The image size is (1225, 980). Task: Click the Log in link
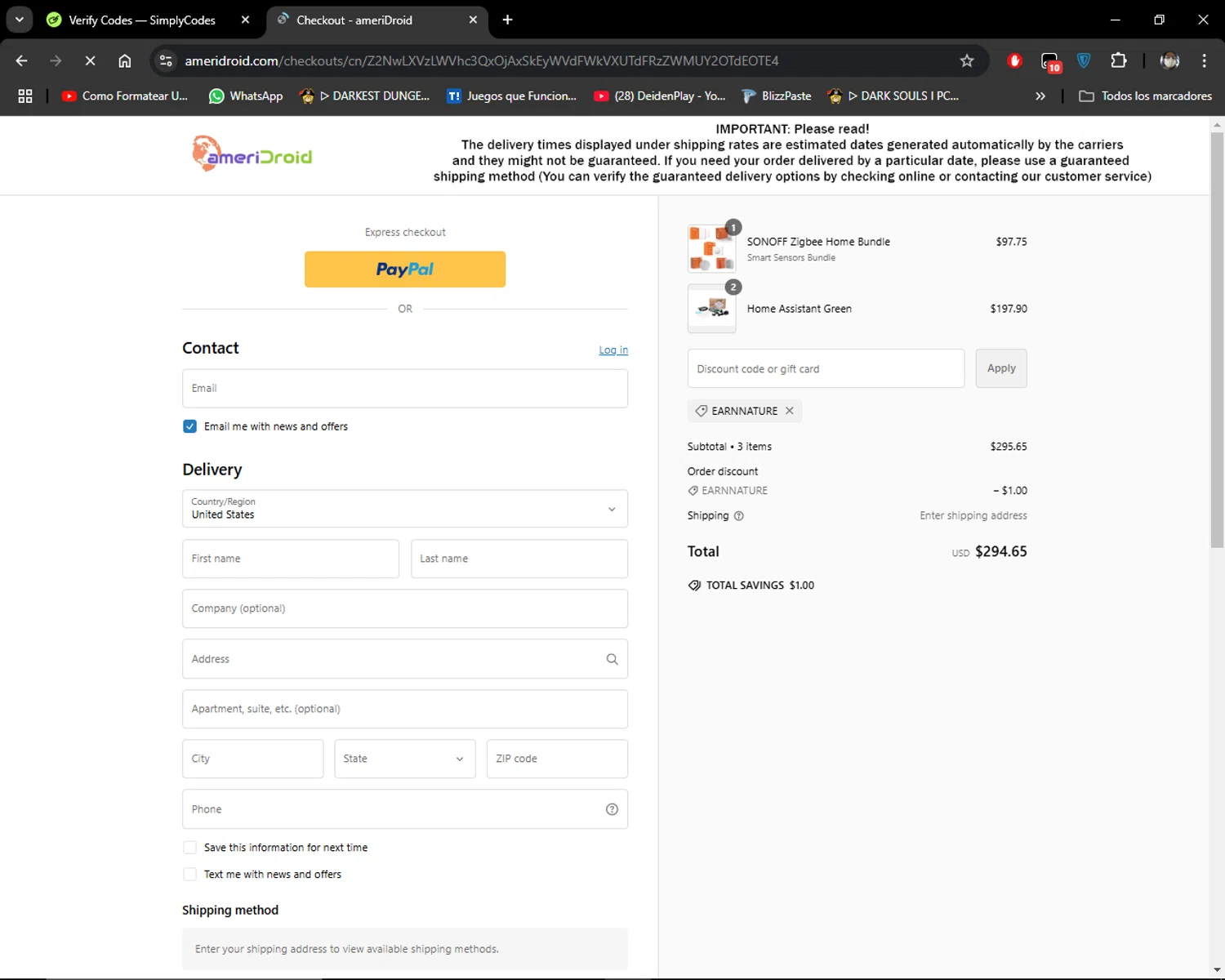coord(613,350)
